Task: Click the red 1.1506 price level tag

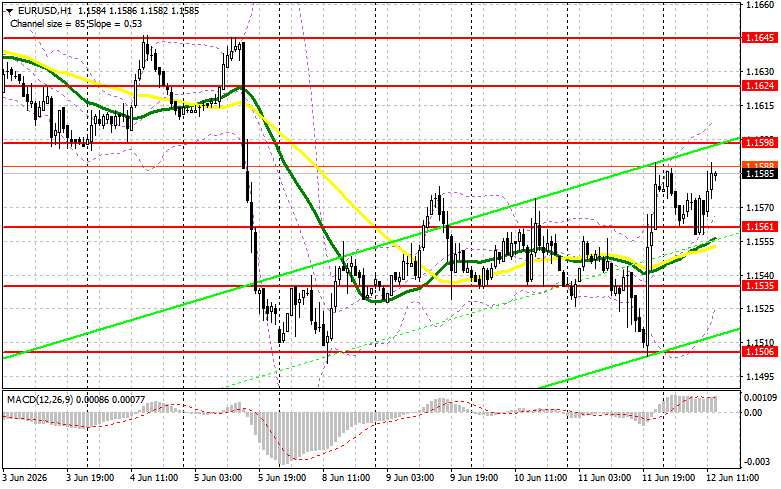Action: [760, 352]
